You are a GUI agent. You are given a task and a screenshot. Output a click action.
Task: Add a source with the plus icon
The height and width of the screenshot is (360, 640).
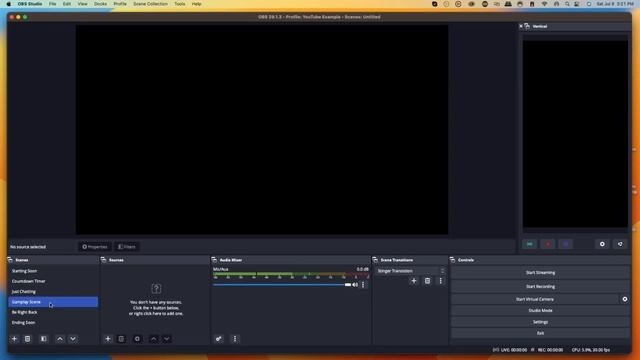108,339
